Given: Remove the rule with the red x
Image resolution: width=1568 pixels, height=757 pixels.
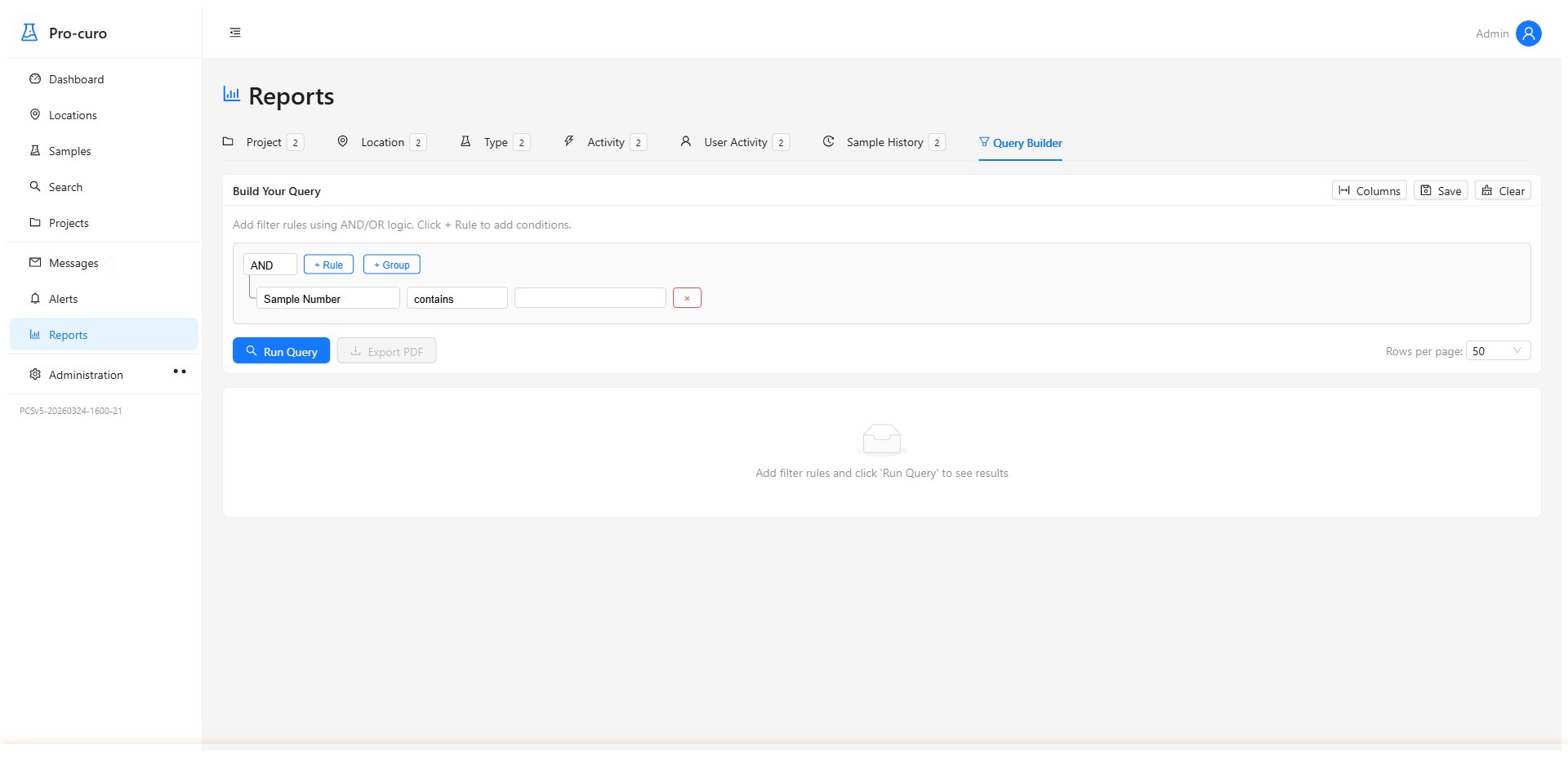Looking at the screenshot, I should 687,297.
